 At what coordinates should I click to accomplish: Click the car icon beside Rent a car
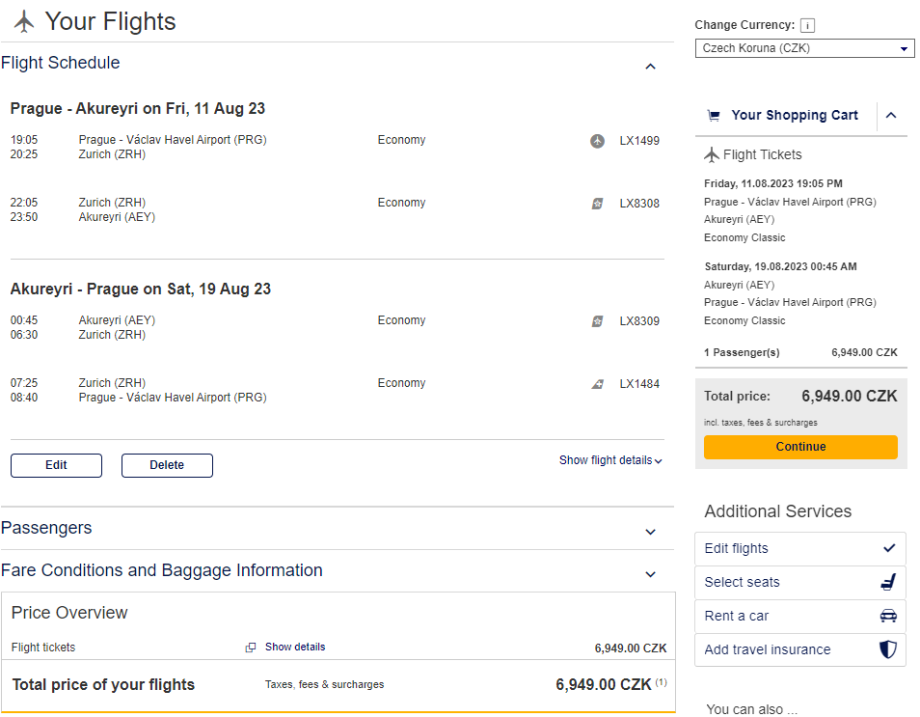point(887,616)
